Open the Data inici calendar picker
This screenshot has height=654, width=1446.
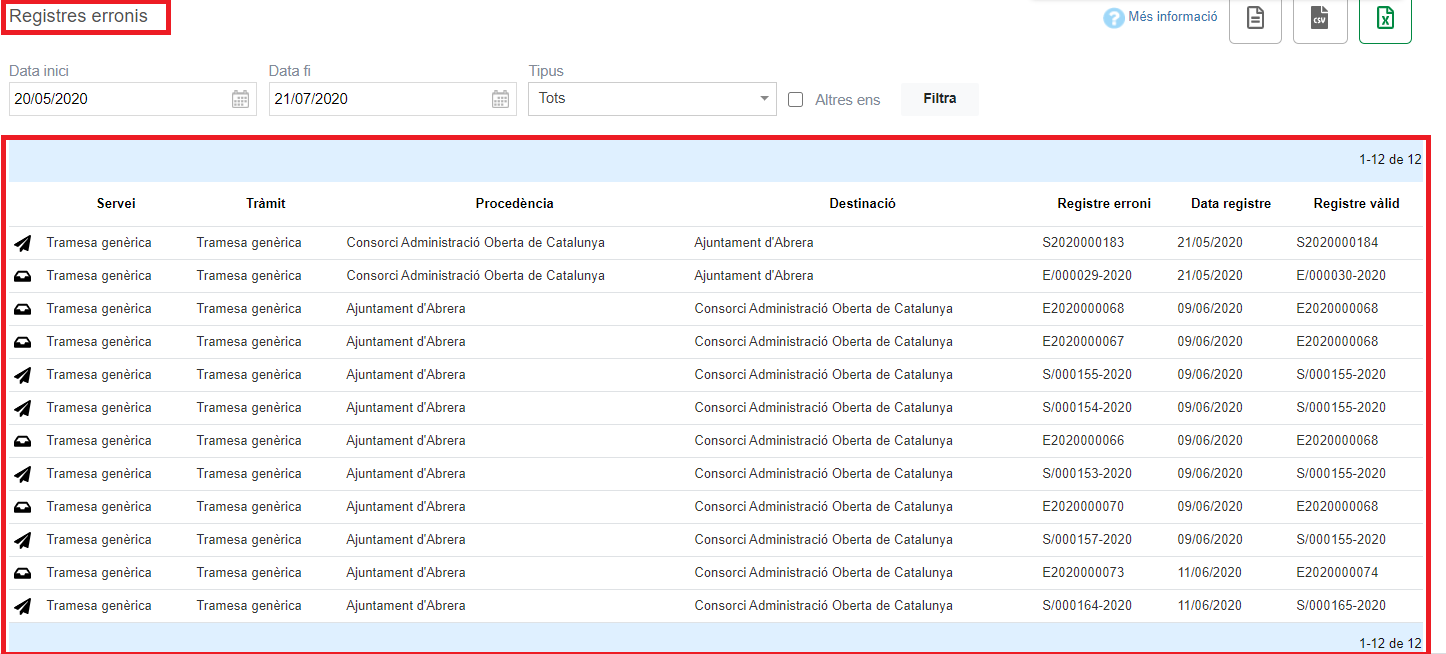point(241,99)
